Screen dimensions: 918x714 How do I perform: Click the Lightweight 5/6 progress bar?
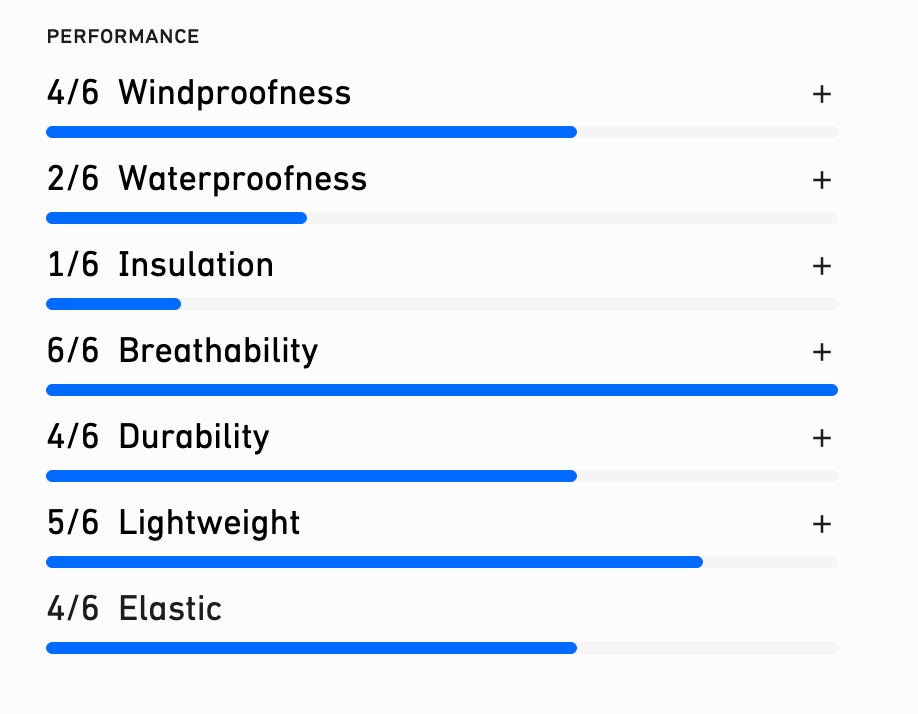(441, 562)
